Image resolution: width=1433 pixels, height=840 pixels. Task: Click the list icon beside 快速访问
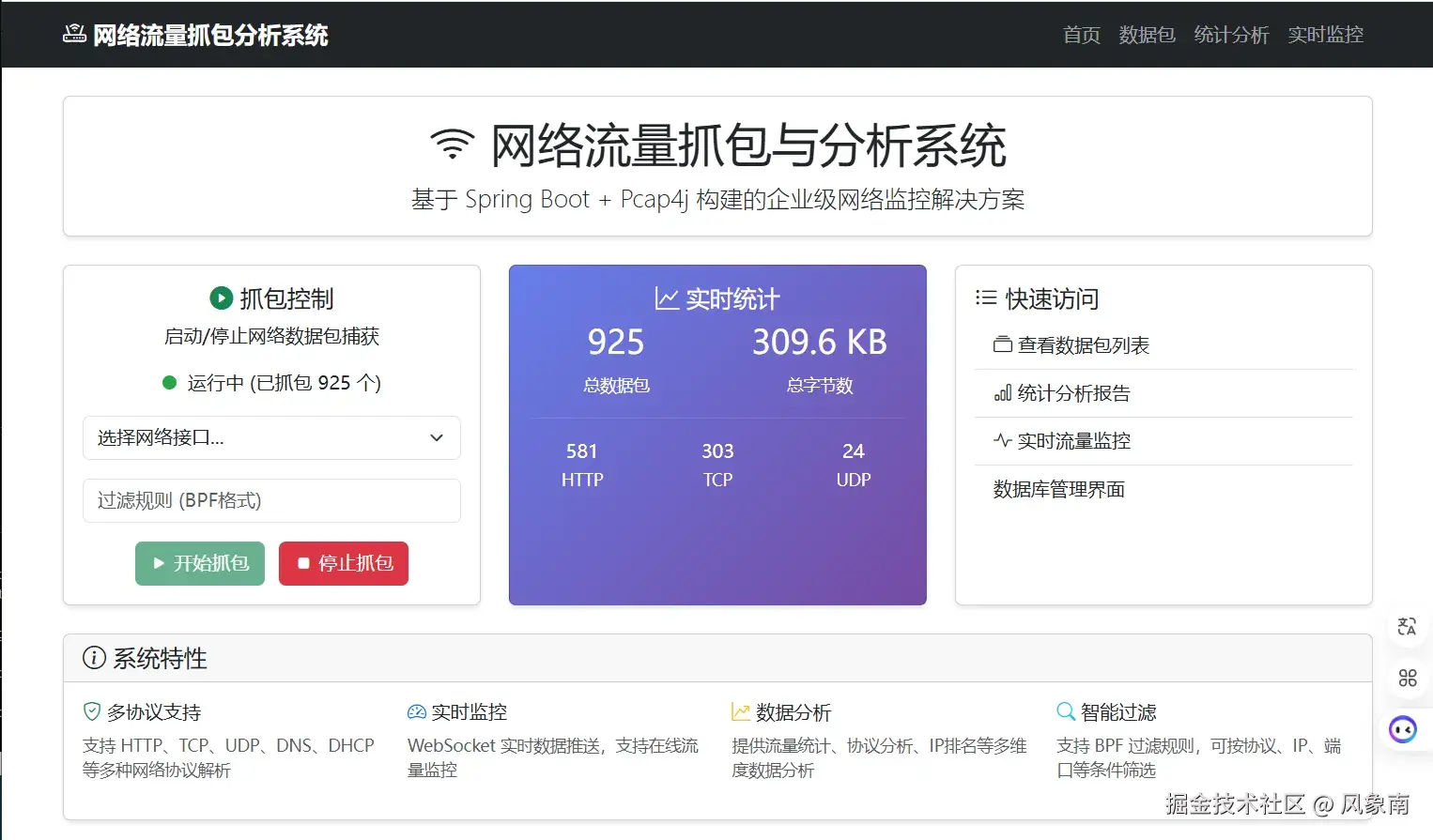click(986, 298)
